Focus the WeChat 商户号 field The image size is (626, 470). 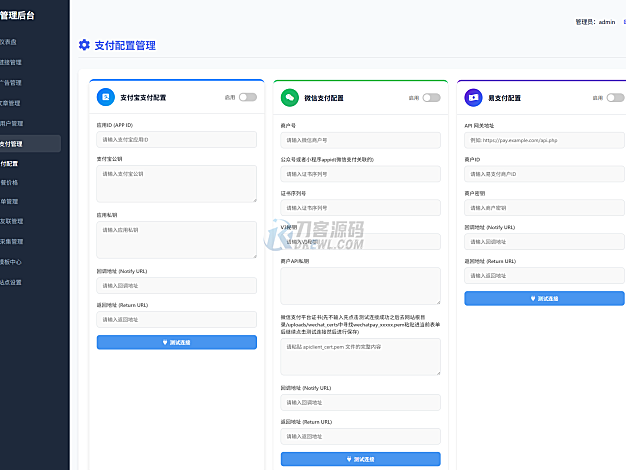point(361,140)
